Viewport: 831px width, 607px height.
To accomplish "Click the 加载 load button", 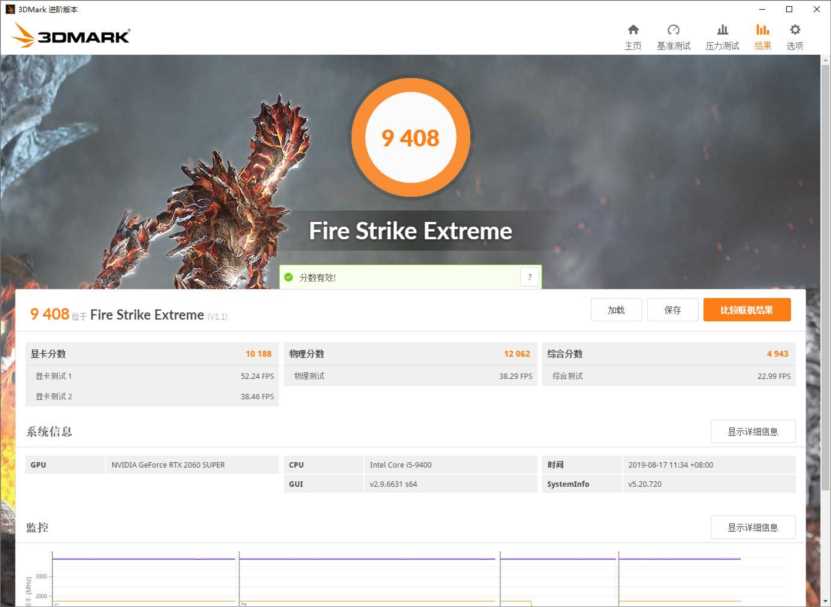I will point(616,310).
